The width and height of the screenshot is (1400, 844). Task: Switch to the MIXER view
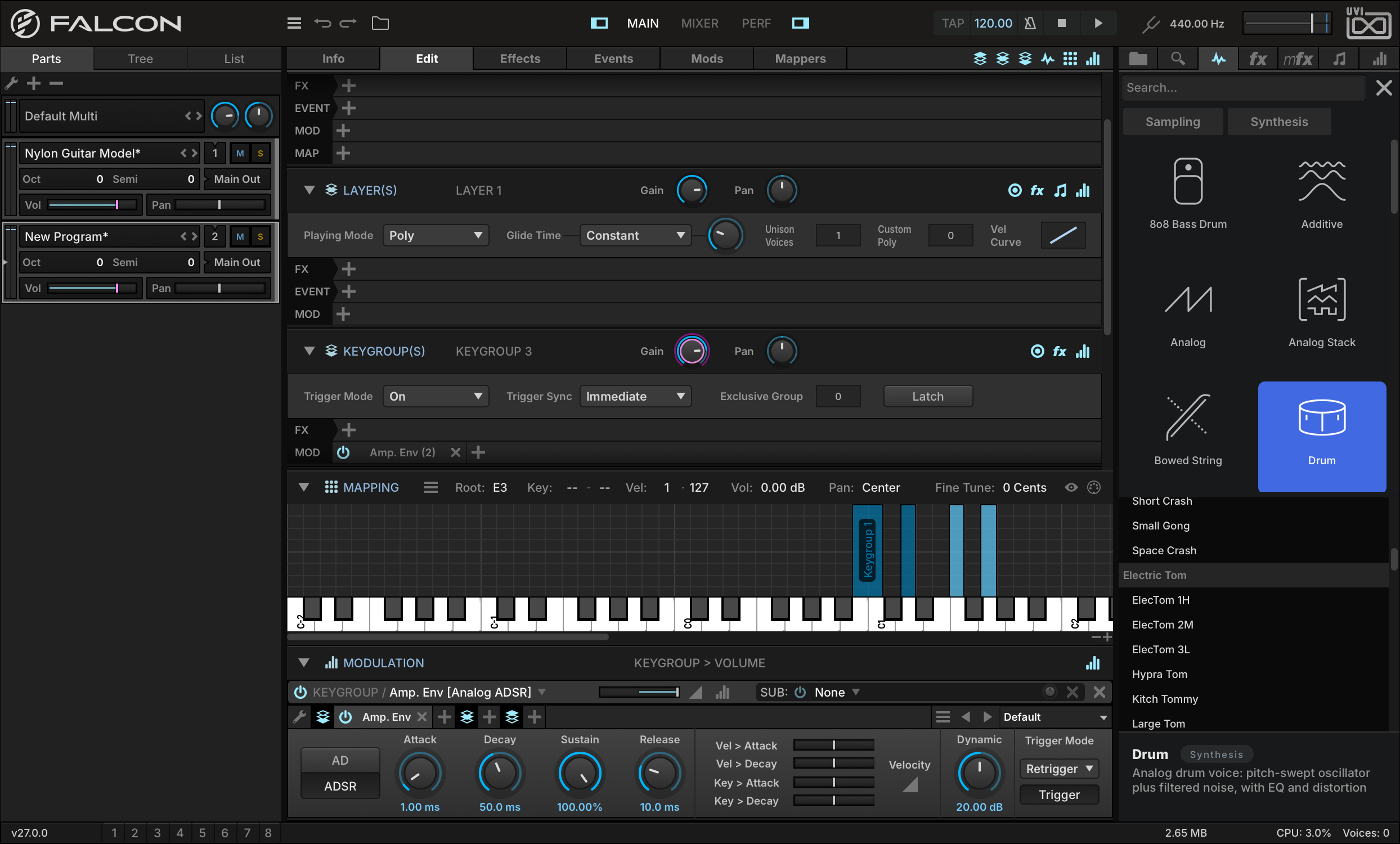pos(699,23)
